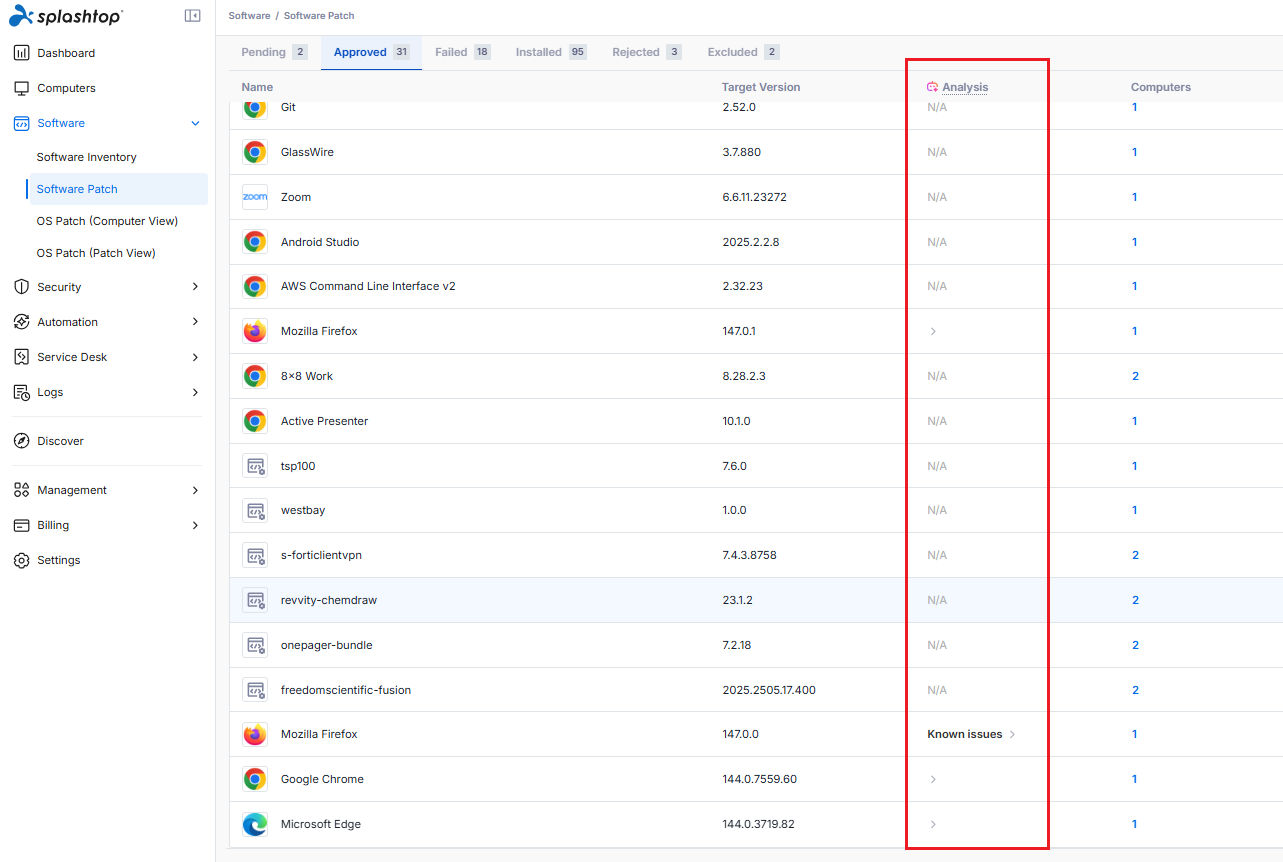The height and width of the screenshot is (862, 1283).
Task: Click the revvity-chemdraw package icon
Action: (x=255, y=600)
